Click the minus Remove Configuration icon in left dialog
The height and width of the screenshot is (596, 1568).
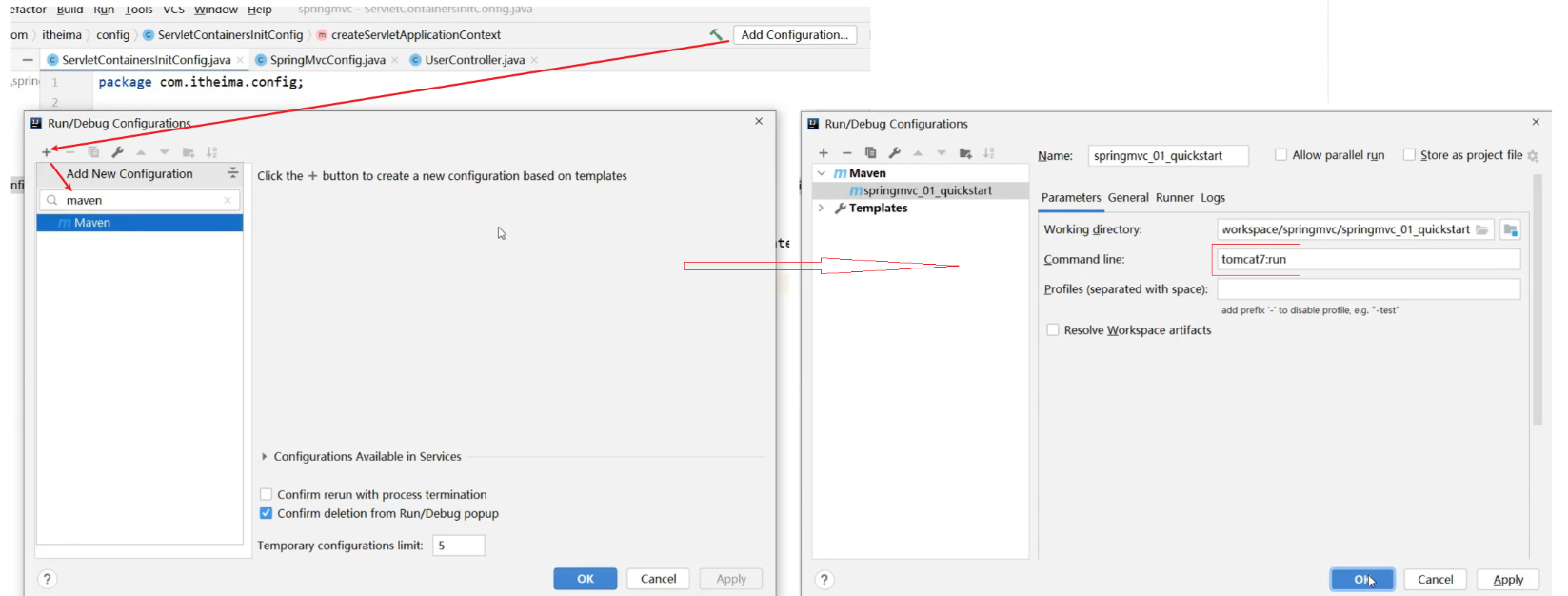pyautogui.click(x=69, y=152)
